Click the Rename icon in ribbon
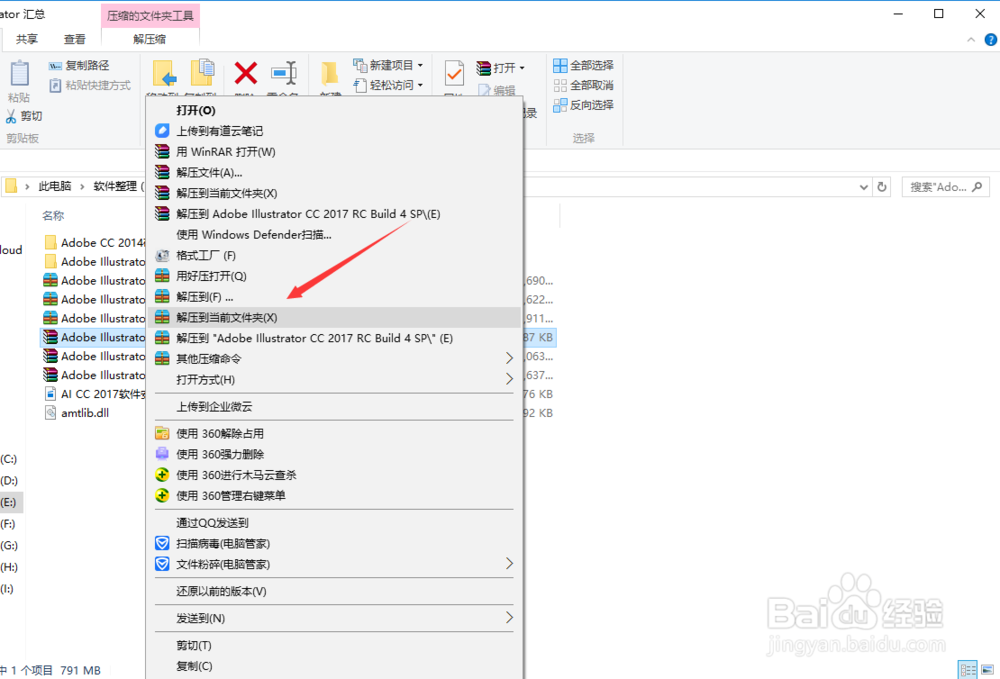Viewport: 1000px width, 679px height. tap(283, 73)
